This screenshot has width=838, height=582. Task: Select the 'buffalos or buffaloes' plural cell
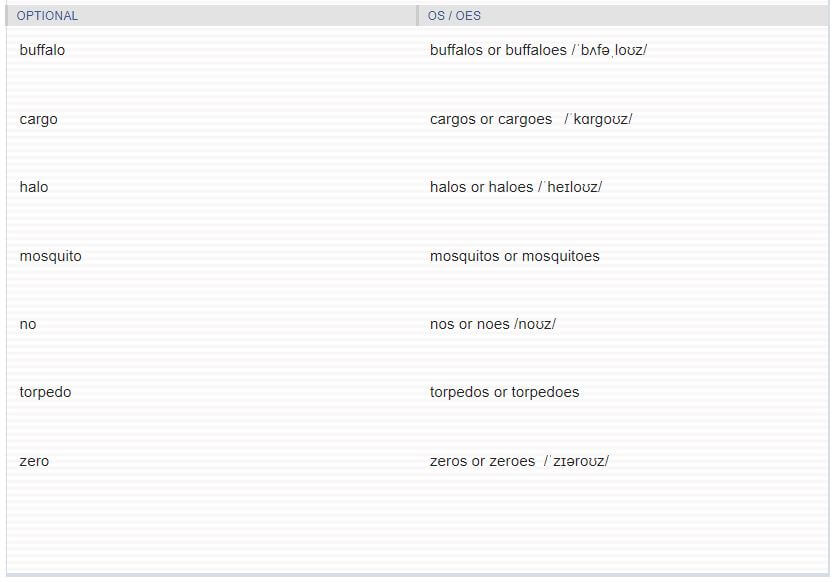538,50
